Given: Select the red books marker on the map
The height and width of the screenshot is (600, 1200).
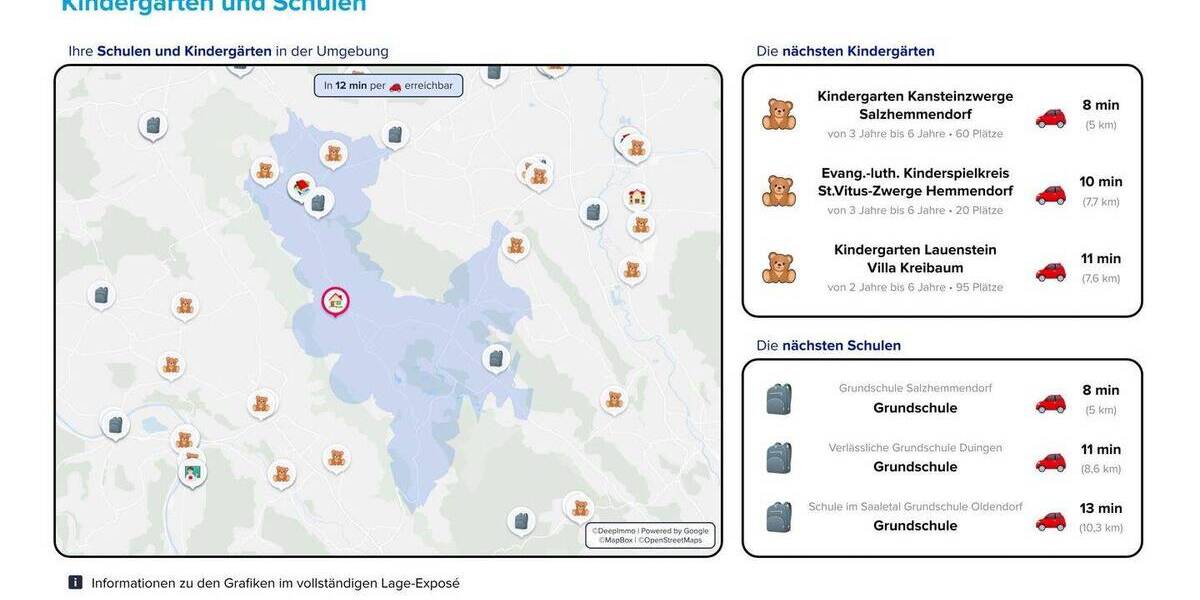Looking at the screenshot, I should tap(301, 186).
